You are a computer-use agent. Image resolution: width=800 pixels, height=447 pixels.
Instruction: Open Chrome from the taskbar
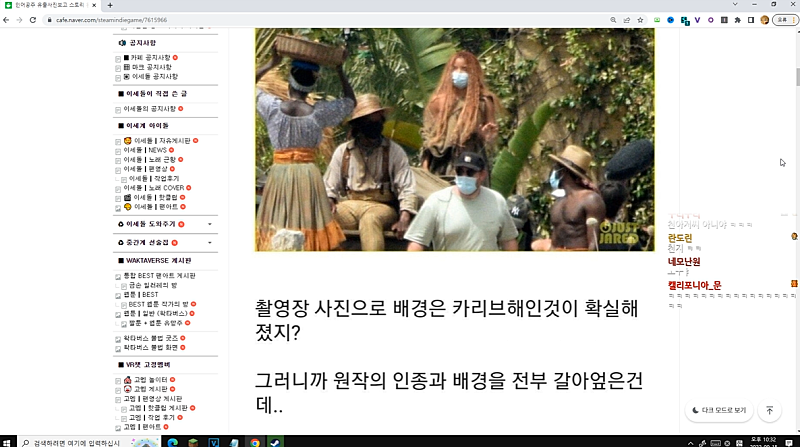[x=255, y=442]
